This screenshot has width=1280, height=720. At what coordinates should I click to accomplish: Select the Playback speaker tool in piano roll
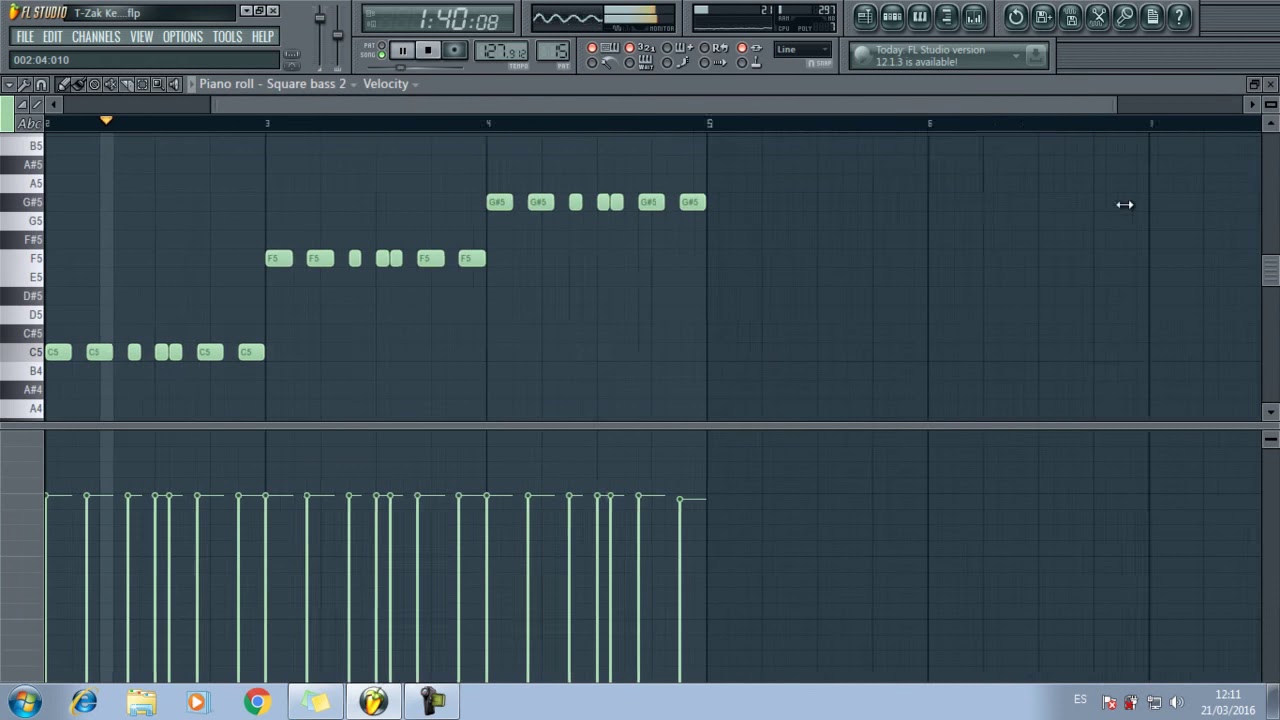(x=174, y=84)
